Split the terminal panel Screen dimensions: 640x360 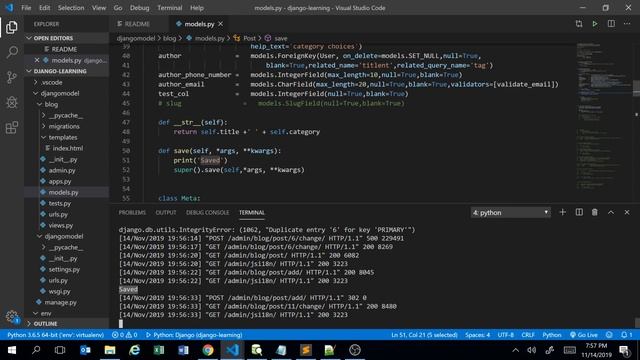pos(579,212)
